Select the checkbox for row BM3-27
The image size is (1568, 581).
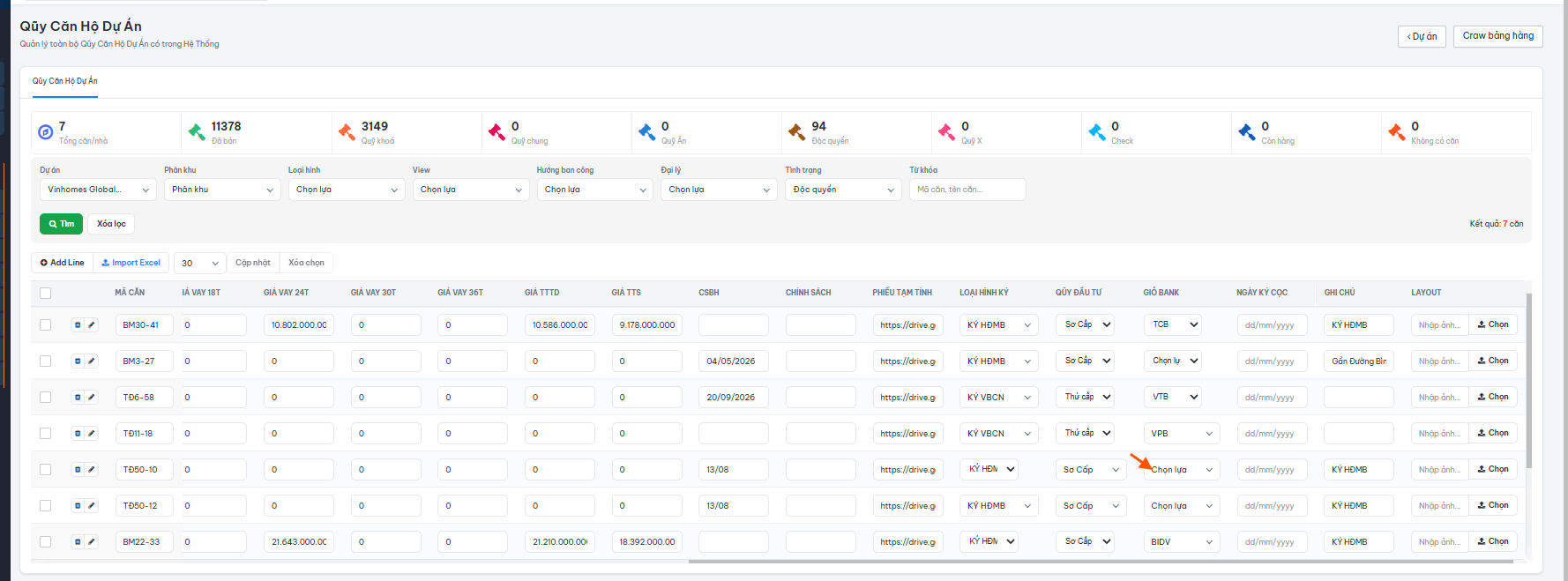pyautogui.click(x=46, y=361)
